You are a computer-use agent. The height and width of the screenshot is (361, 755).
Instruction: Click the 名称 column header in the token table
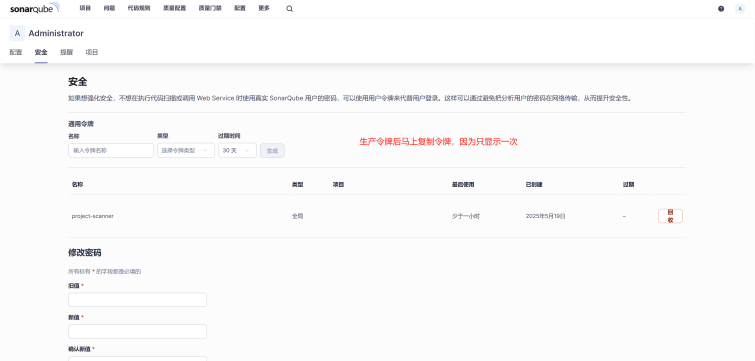click(x=77, y=184)
